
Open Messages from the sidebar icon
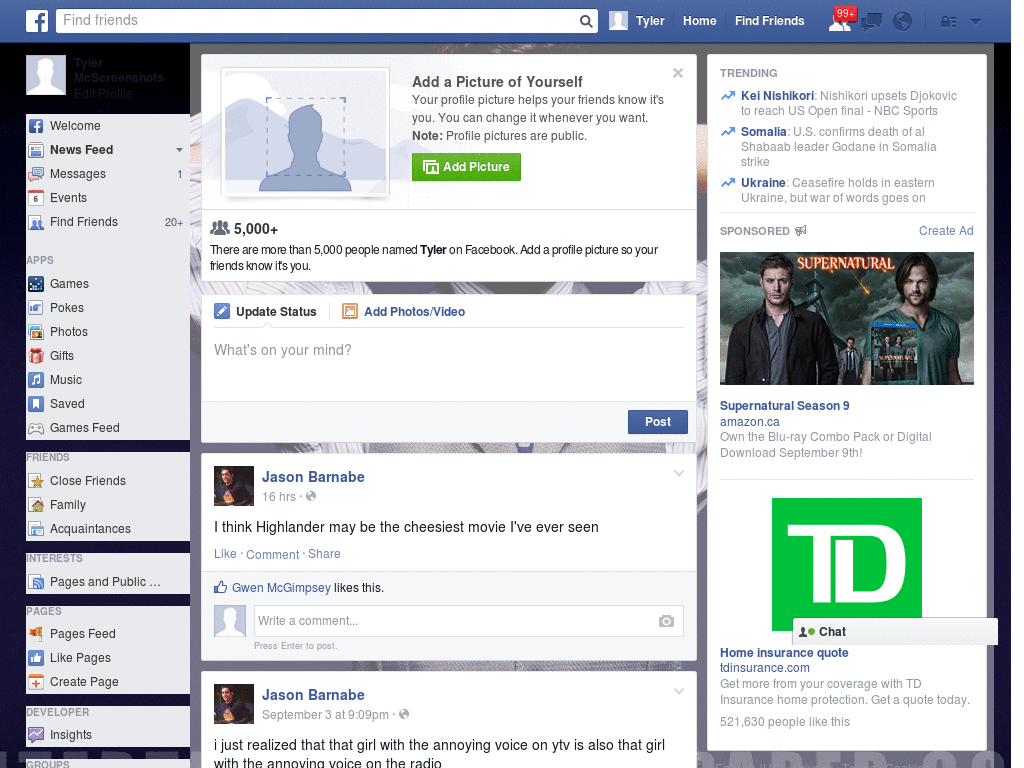36,174
